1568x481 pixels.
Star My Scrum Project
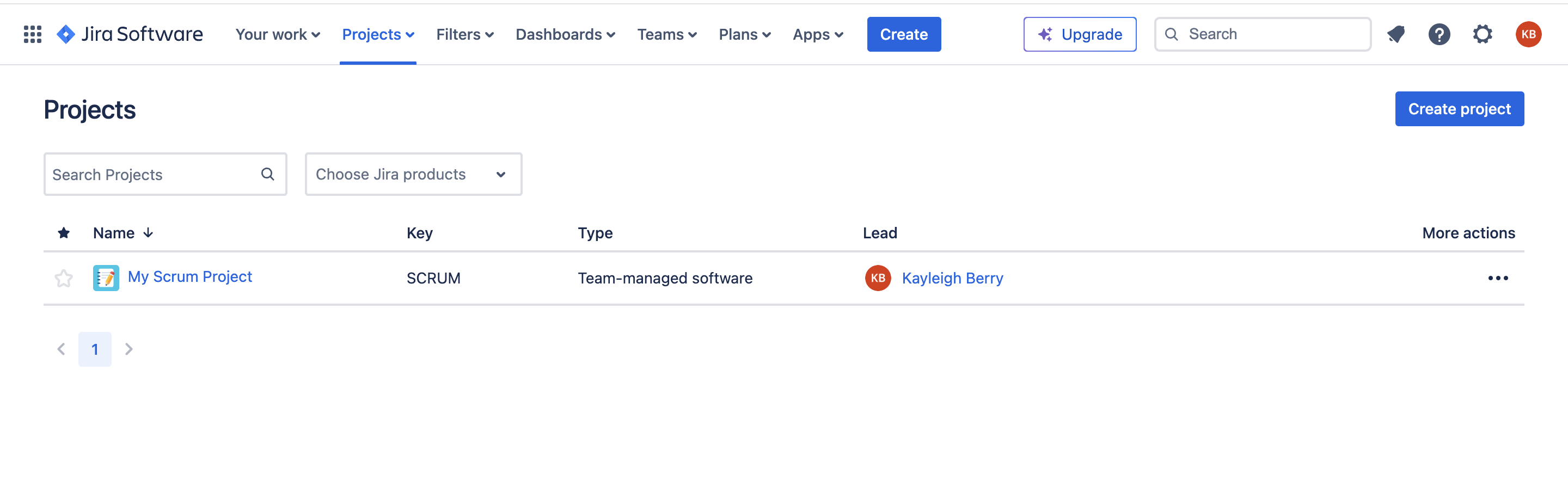63,279
